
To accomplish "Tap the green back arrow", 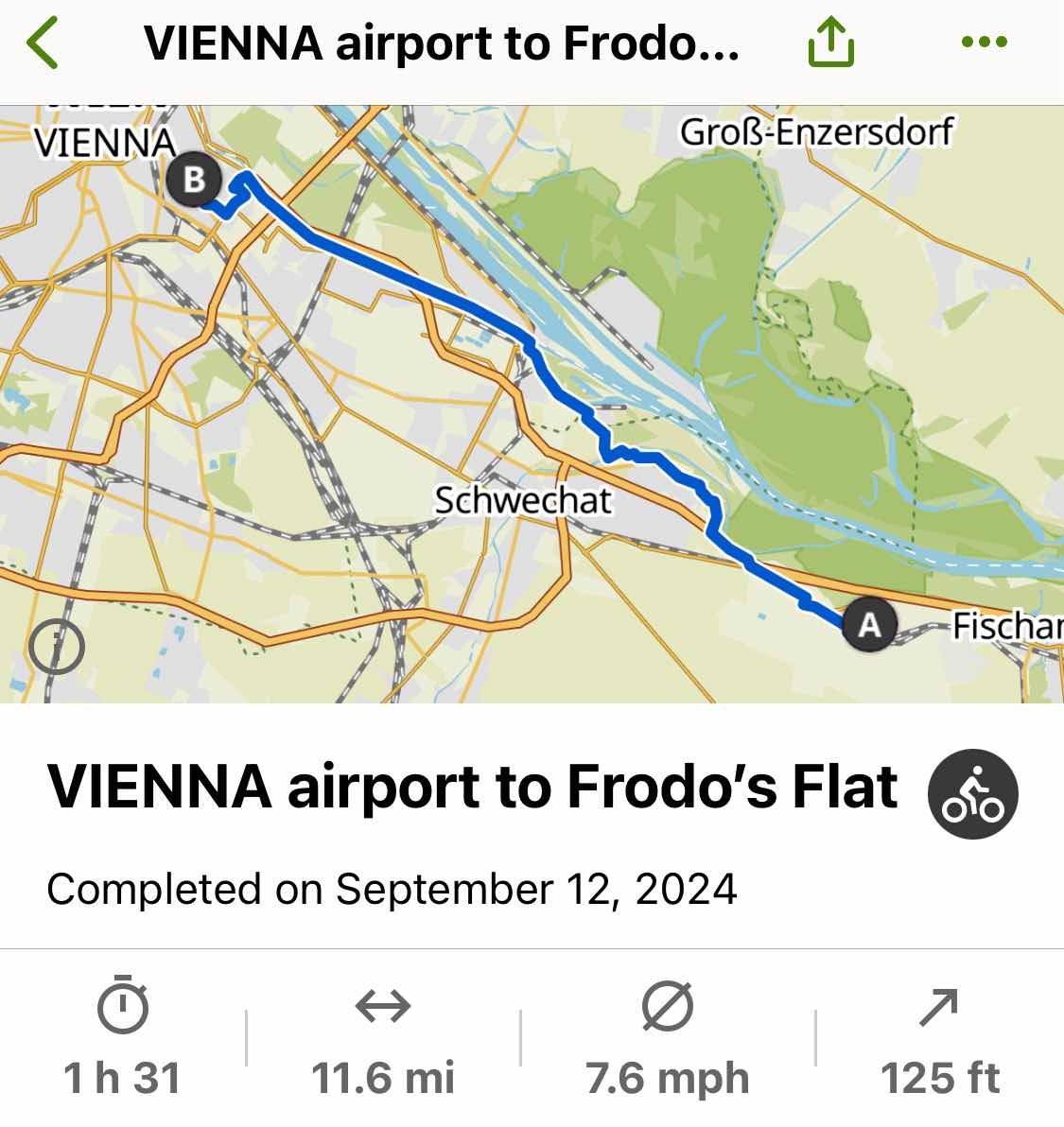I will tap(42, 43).
